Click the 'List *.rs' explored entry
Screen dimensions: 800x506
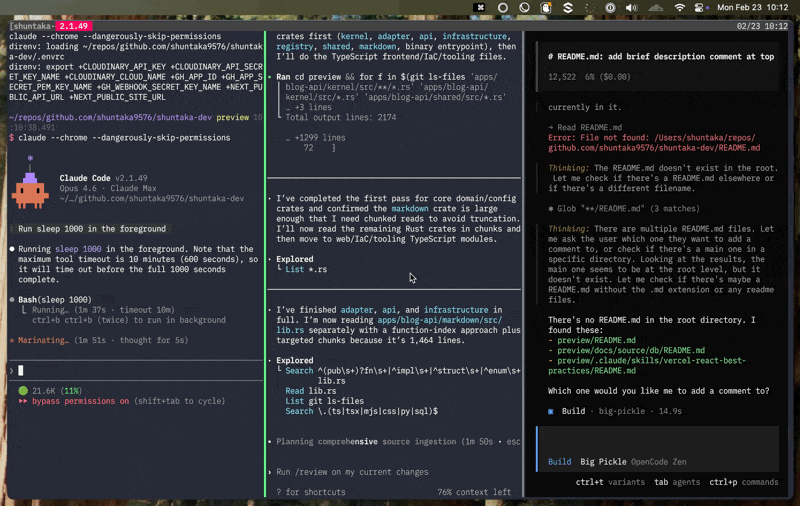306,269
